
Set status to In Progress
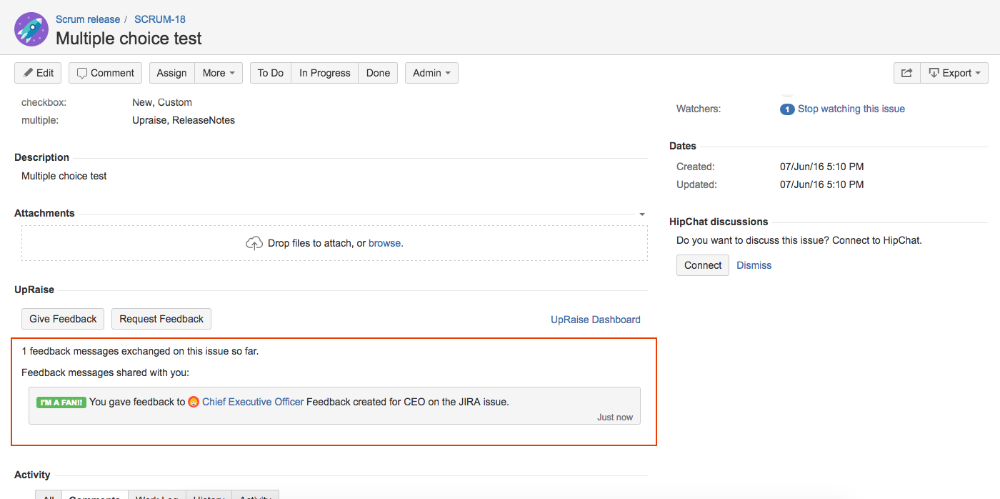(x=325, y=73)
